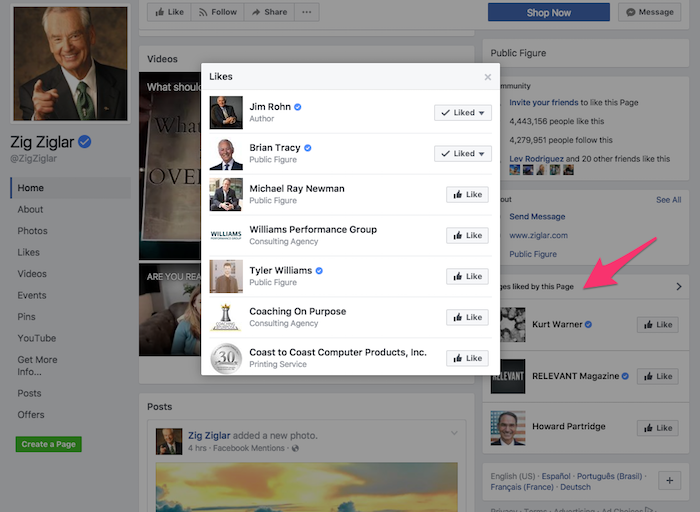Open Coaching On Purpose name link

[298, 312]
